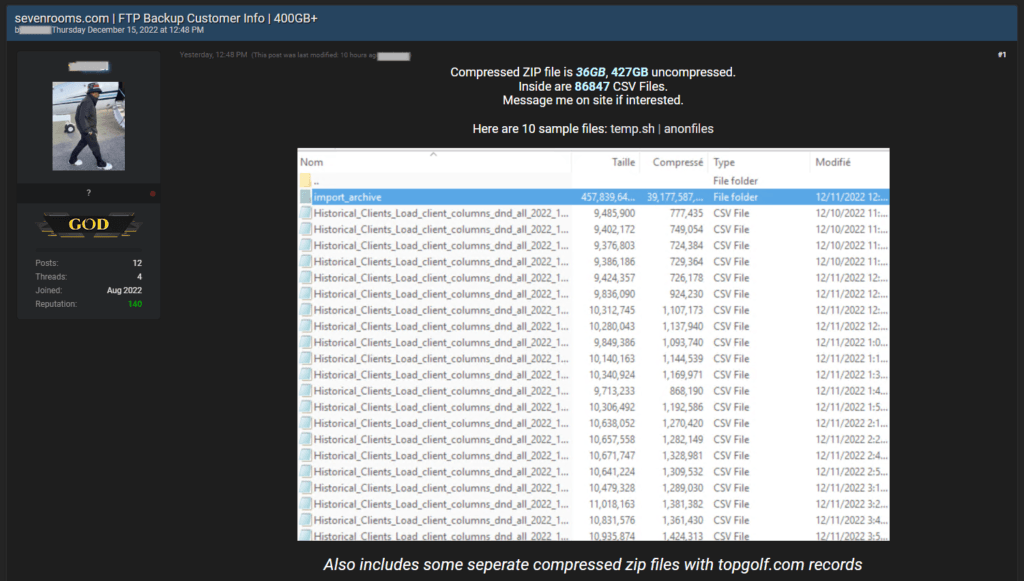Click the bold 86847 CSV file count

592,86
